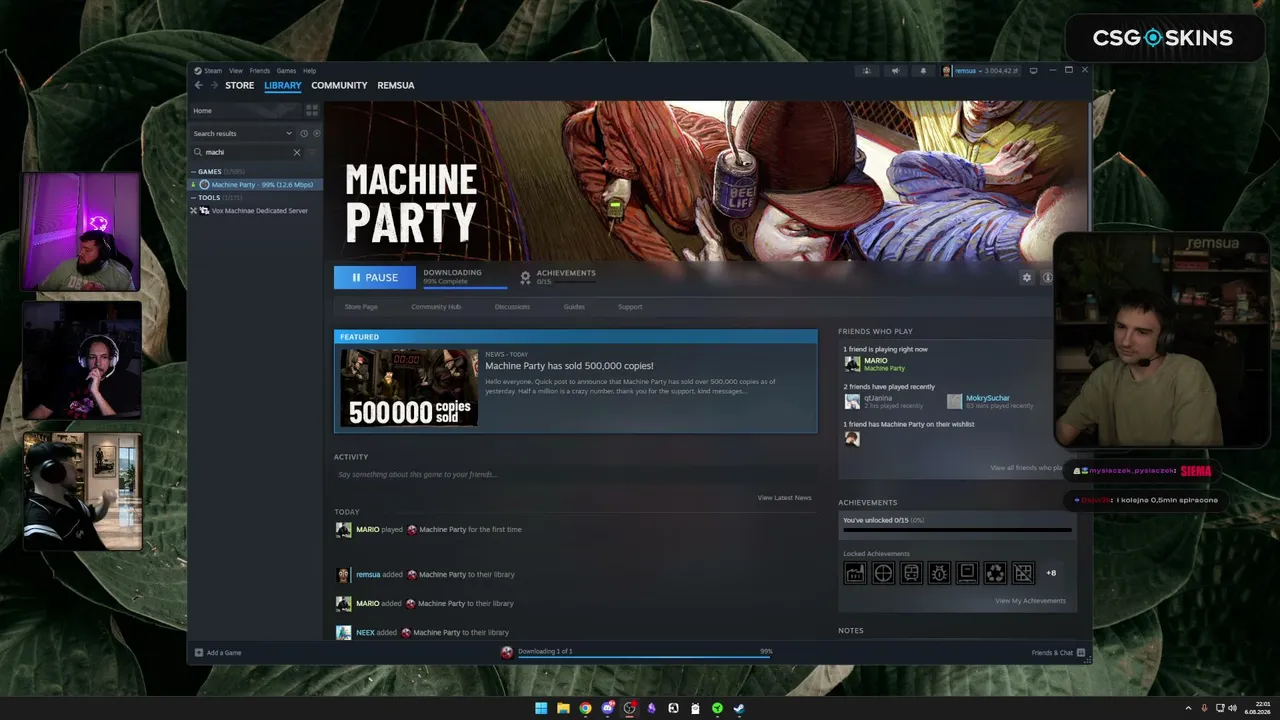The image size is (1280, 720).
Task: Go to the COMMUNITY tab
Action: click(x=339, y=85)
